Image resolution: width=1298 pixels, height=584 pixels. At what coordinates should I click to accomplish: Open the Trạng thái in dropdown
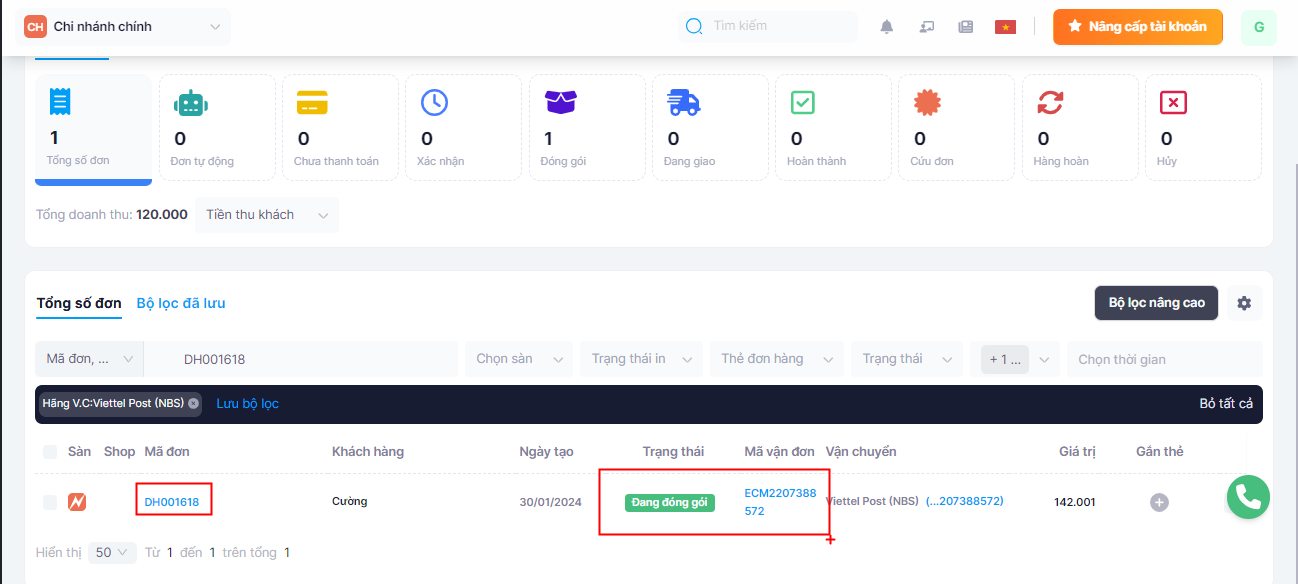point(642,359)
